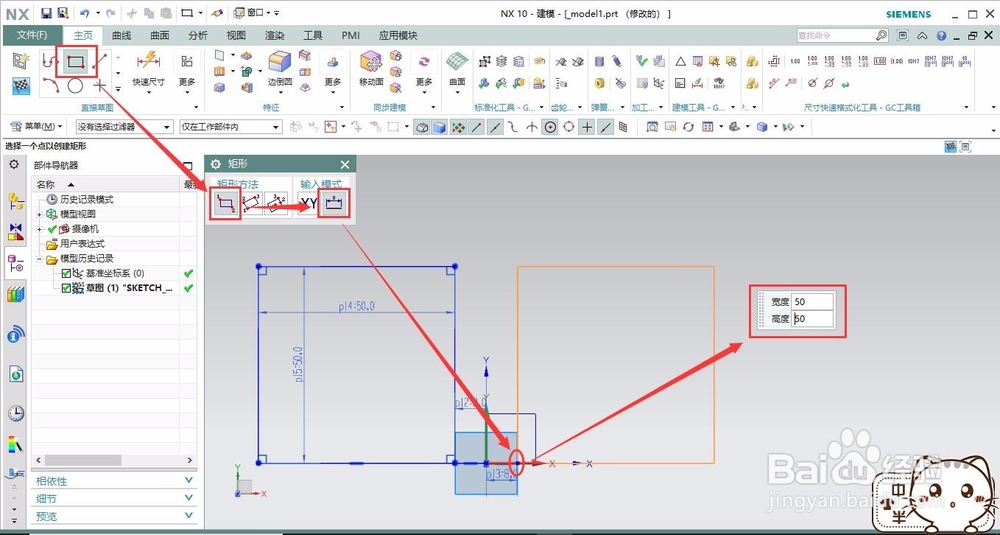Switch to XY coordinate input mode
Image resolution: width=1000 pixels, height=535 pixels.
(309, 203)
